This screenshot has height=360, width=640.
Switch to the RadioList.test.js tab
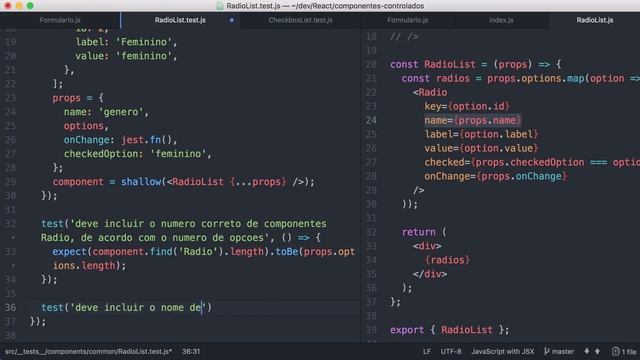(180, 20)
